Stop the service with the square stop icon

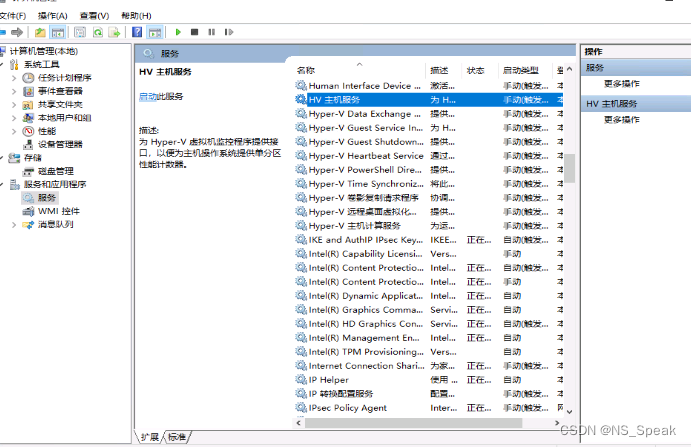[x=194, y=32]
